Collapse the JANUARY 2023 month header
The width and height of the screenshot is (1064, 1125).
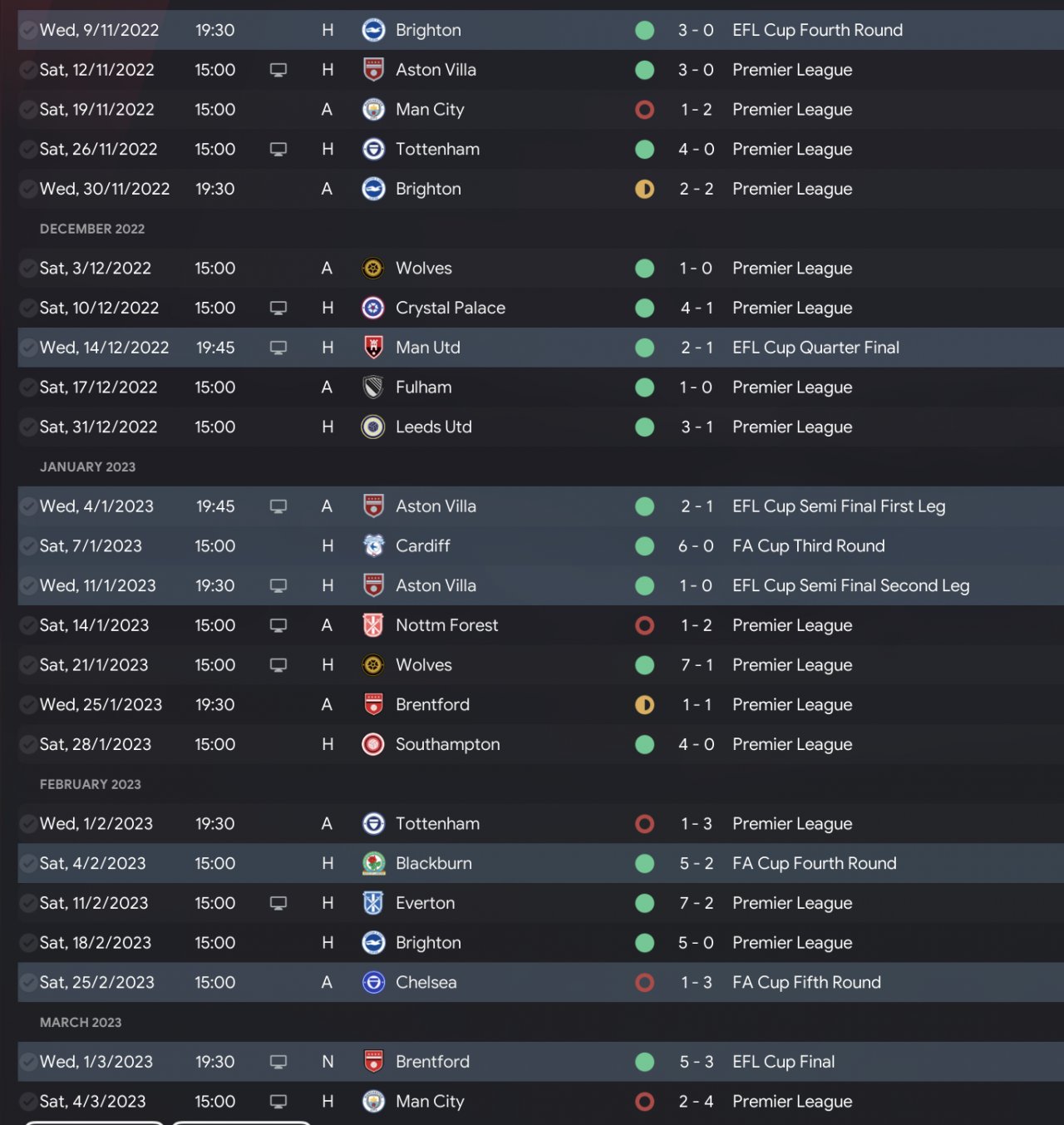coord(87,467)
